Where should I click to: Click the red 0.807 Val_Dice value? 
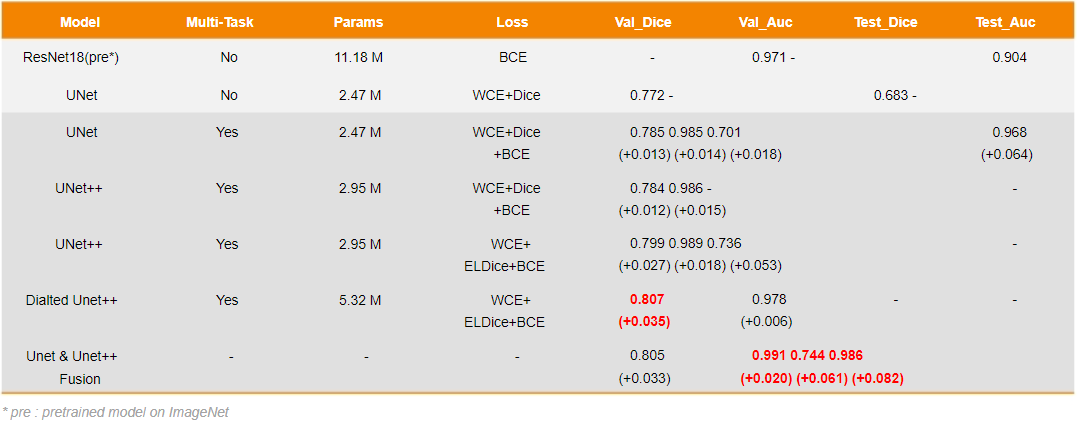coord(647,299)
